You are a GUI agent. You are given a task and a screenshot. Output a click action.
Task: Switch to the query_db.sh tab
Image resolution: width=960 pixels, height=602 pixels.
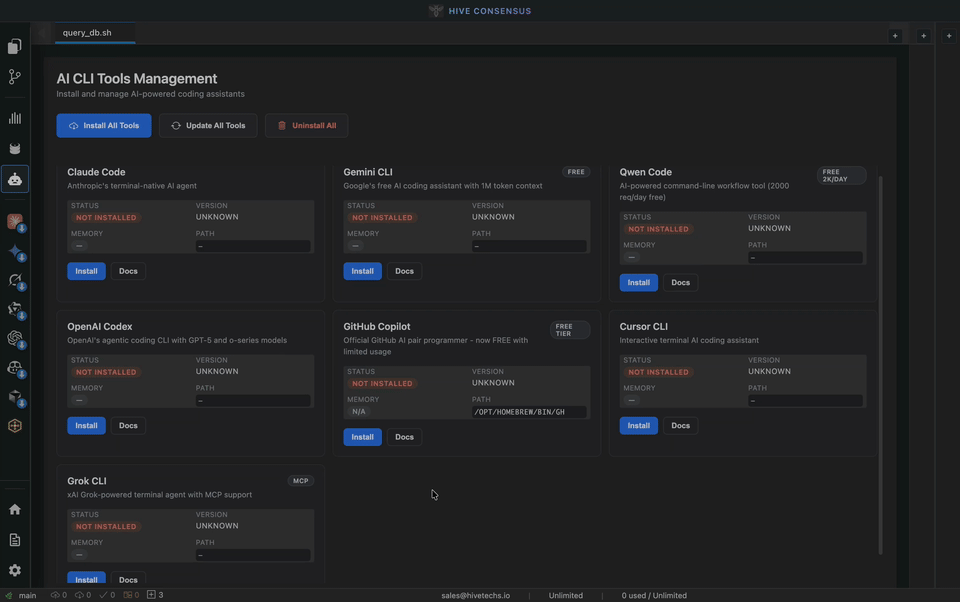87,33
